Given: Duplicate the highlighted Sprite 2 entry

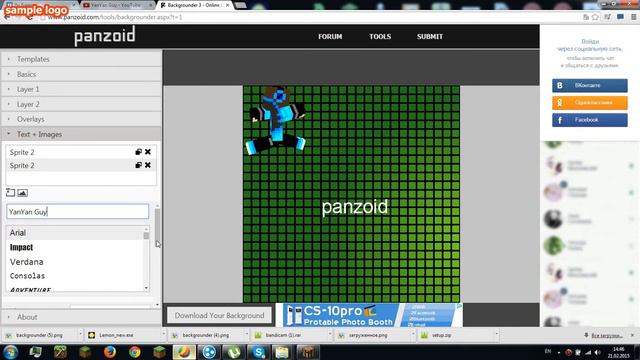Looking at the screenshot, I should pyautogui.click(x=138, y=165).
